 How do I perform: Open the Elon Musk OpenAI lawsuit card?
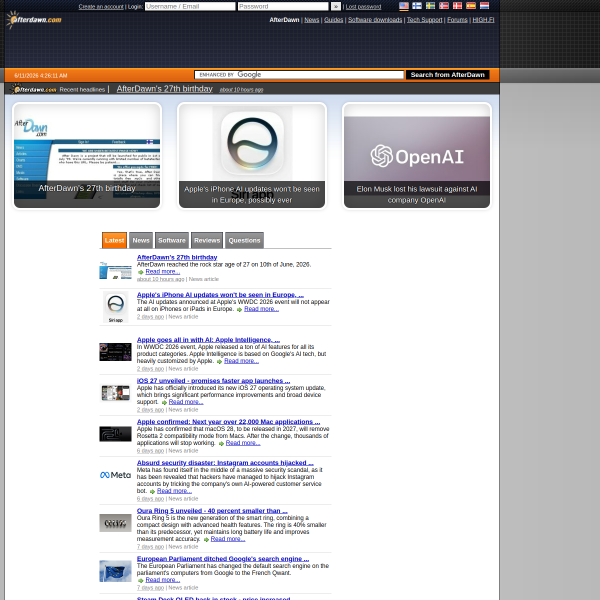[417, 156]
